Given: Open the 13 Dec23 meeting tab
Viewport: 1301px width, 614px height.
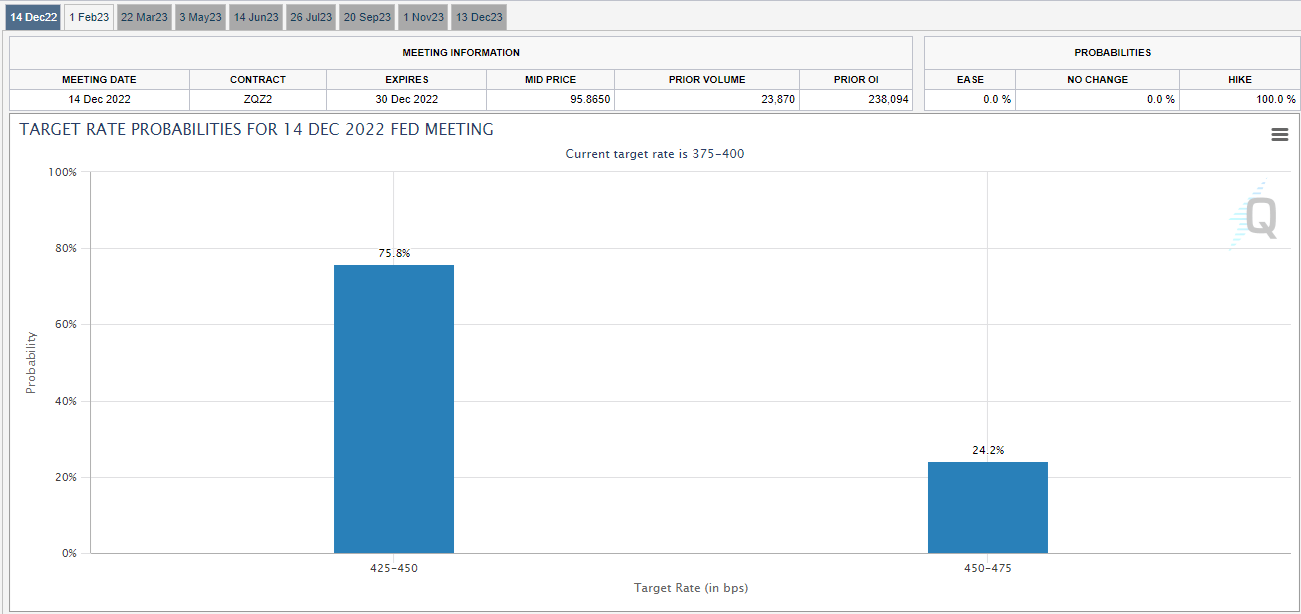Looking at the screenshot, I should pyautogui.click(x=478, y=17).
